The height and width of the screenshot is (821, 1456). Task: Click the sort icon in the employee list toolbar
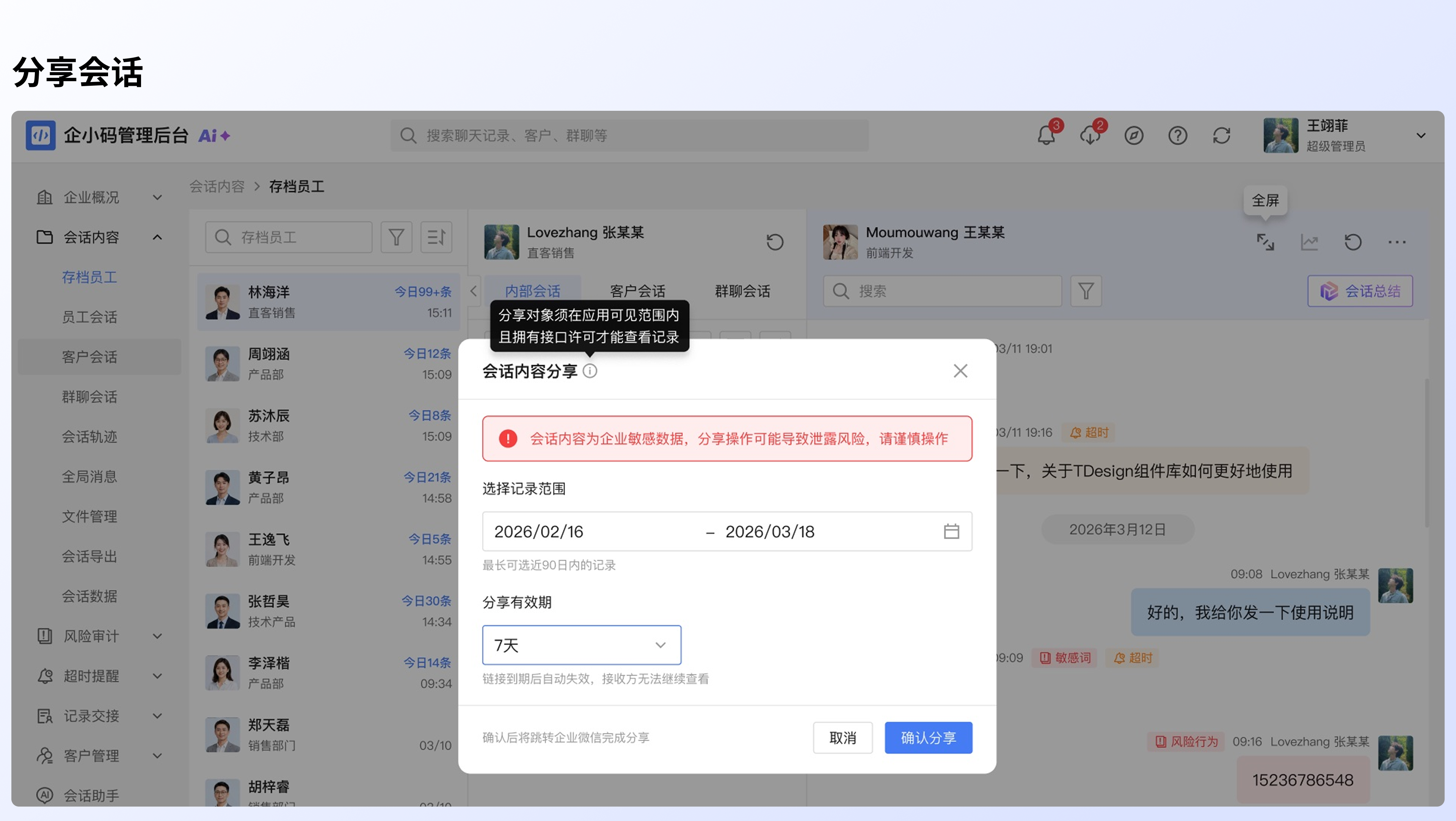click(436, 237)
